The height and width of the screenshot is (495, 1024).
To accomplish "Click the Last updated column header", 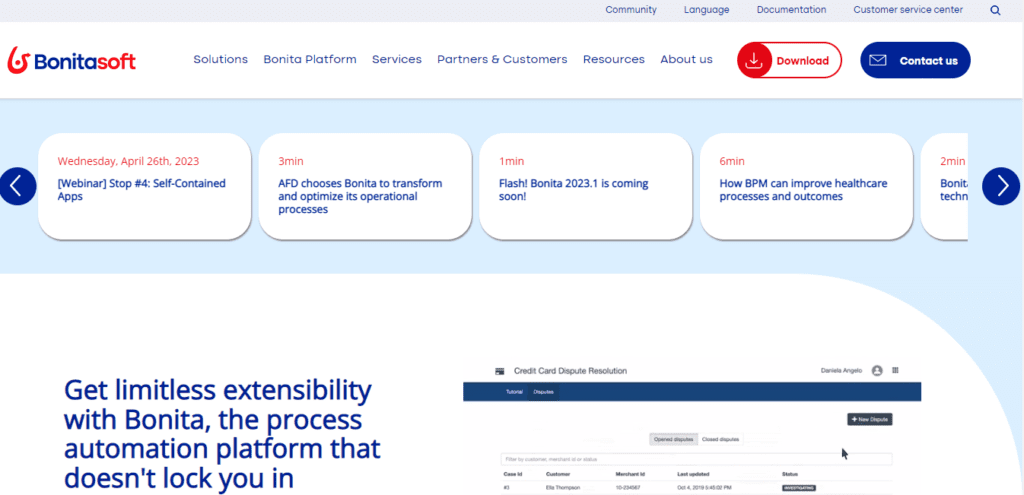I will point(694,474).
